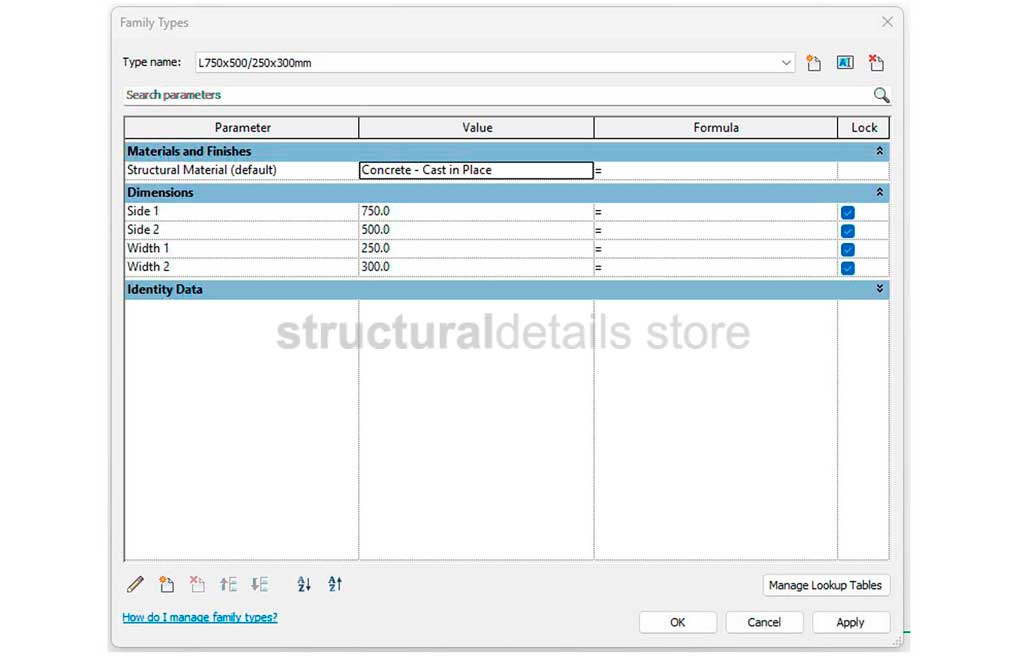1024x662 pixels.
Task: Click the New Parameter icon at bottom
Action: pyautogui.click(x=167, y=584)
